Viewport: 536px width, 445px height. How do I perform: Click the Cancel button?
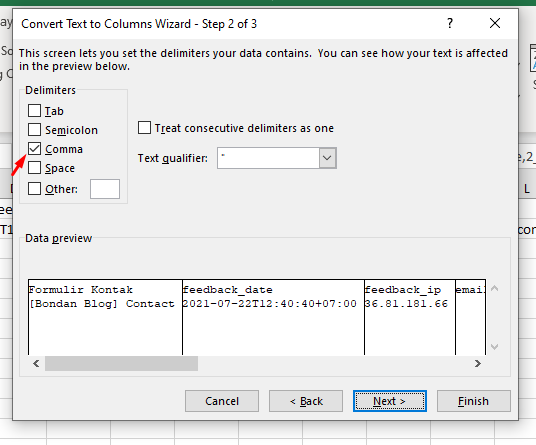point(222,401)
